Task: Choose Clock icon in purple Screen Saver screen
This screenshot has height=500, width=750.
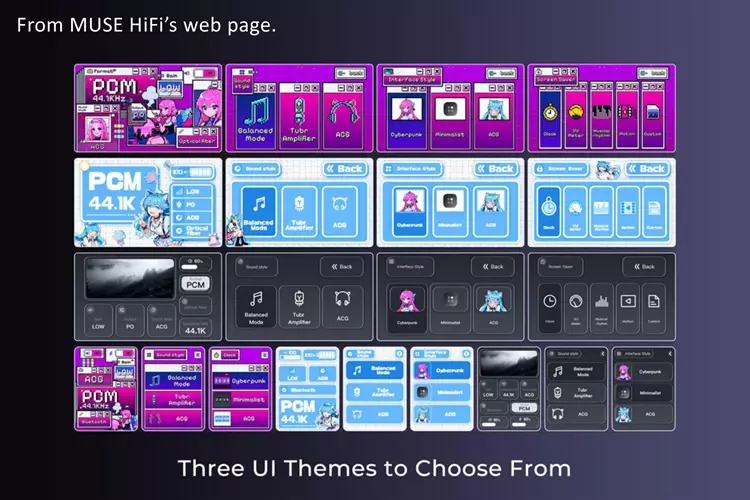Action: (x=550, y=113)
